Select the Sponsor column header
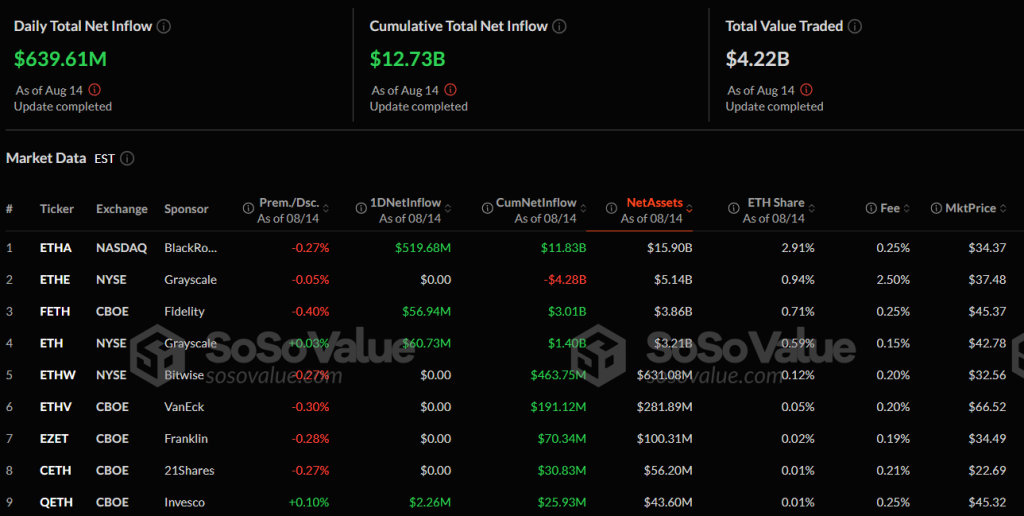 (186, 209)
